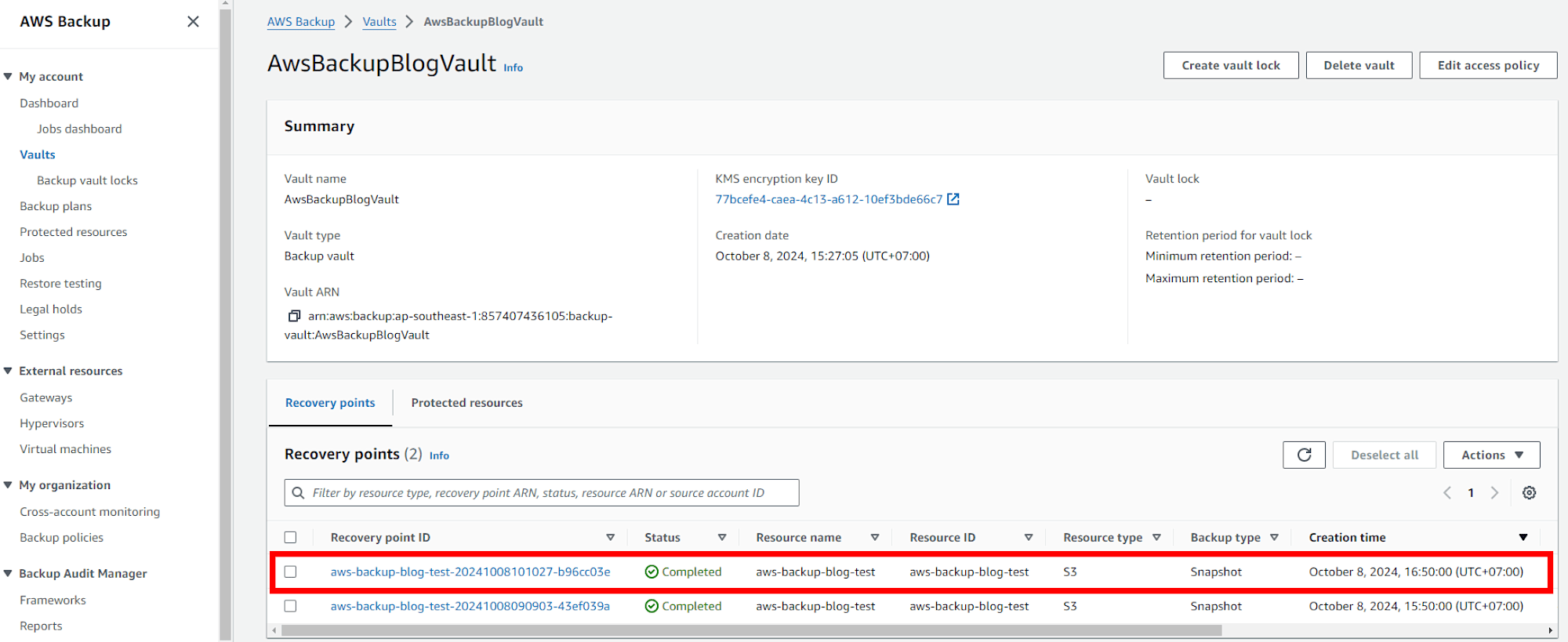Click the Completed status icon for 43ef039a row
This screenshot has height=642, width=1568.
pos(652,607)
